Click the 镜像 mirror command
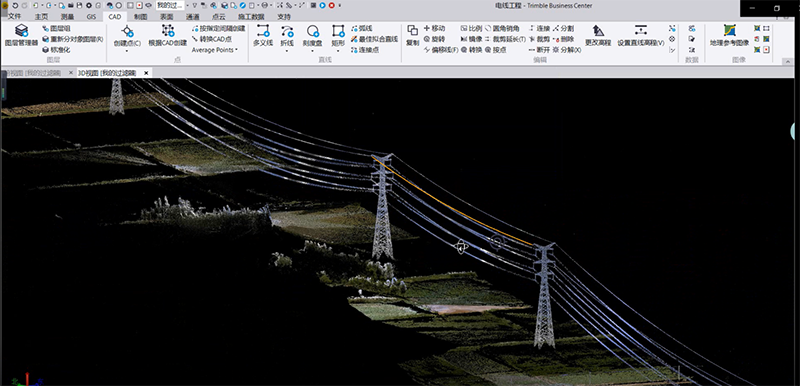Viewport: 800px width, 386px height. (x=471, y=39)
